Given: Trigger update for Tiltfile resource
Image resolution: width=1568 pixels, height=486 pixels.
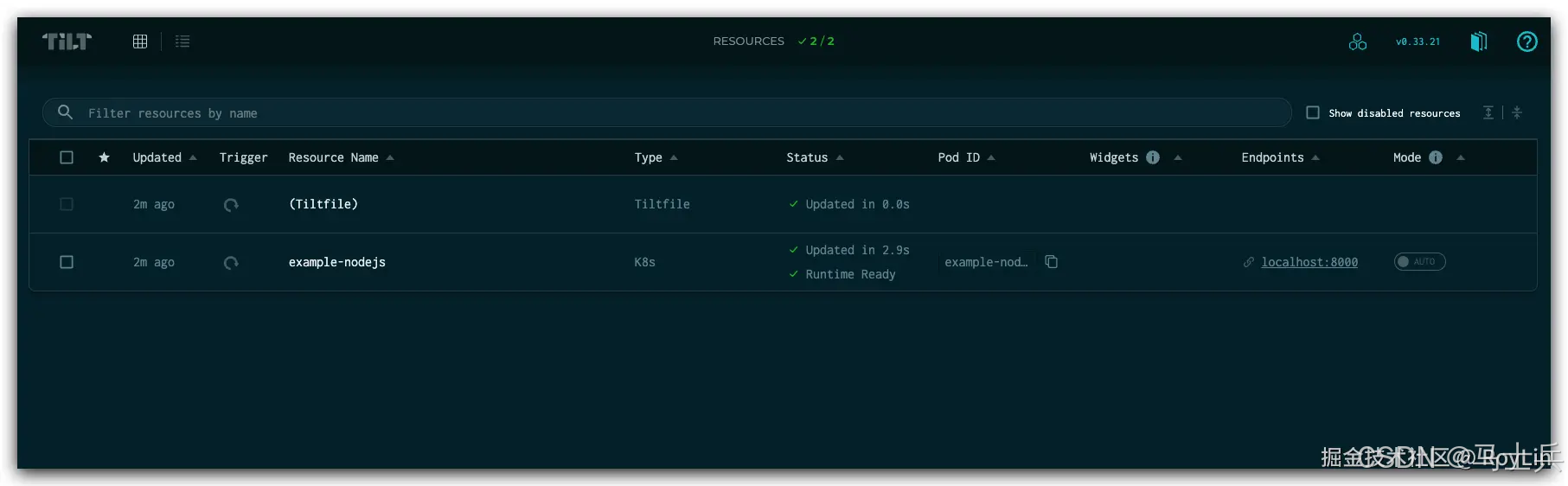Looking at the screenshot, I should click(x=231, y=205).
